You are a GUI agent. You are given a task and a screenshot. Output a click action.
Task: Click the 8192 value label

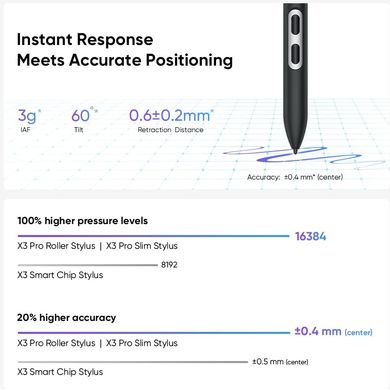tap(169, 265)
